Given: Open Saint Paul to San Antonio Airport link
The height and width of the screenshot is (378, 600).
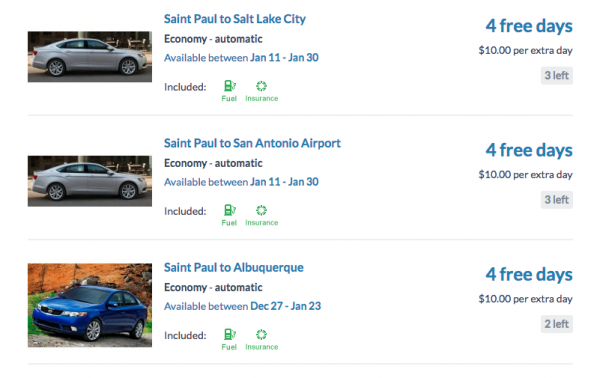Looking at the screenshot, I should 252,143.
